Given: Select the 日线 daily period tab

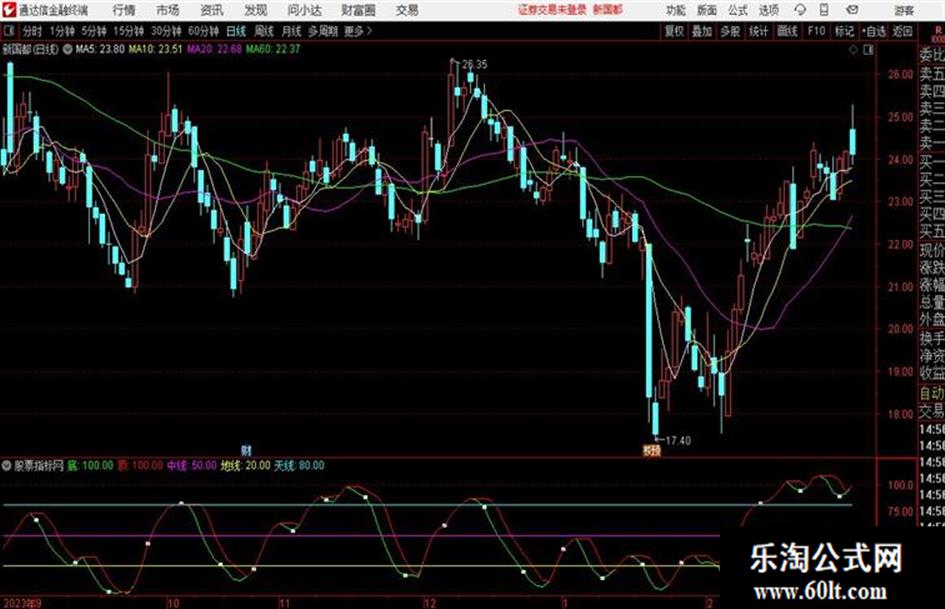Looking at the screenshot, I should (x=236, y=31).
